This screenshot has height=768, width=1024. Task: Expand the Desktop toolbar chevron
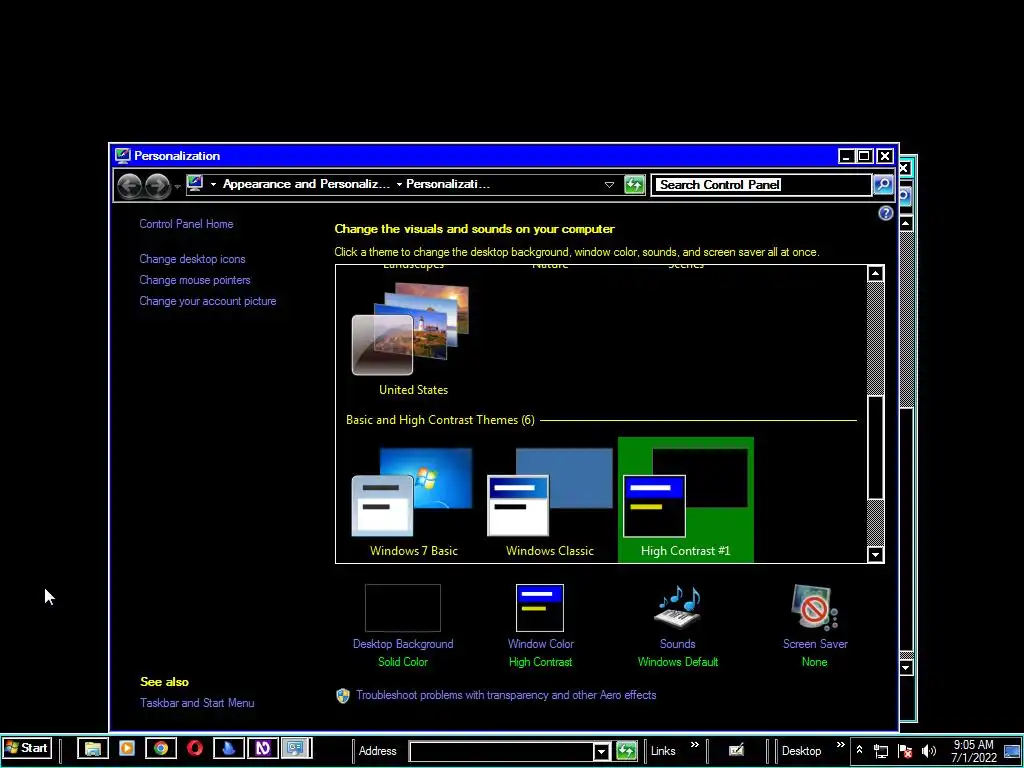point(840,745)
